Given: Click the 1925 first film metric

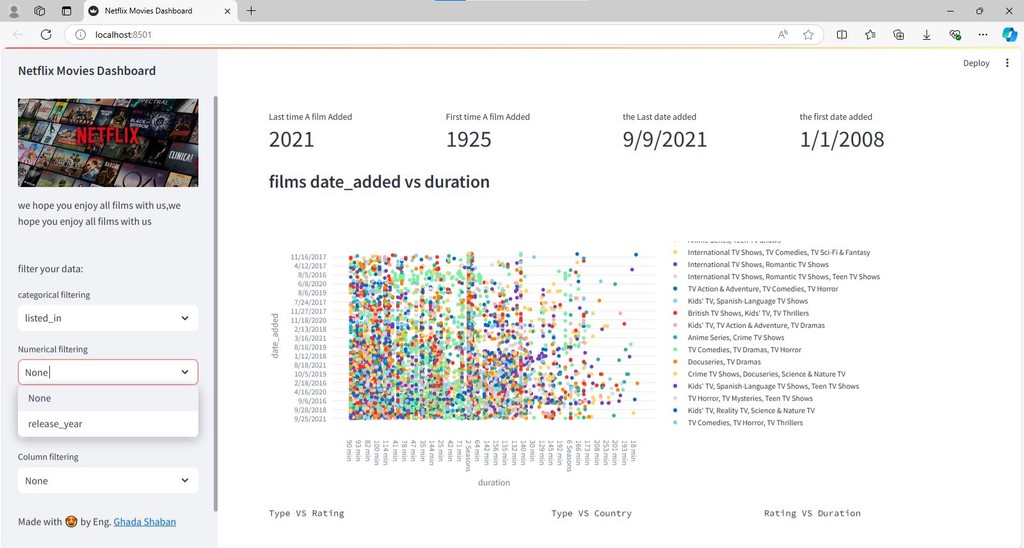Looking at the screenshot, I should [468, 139].
